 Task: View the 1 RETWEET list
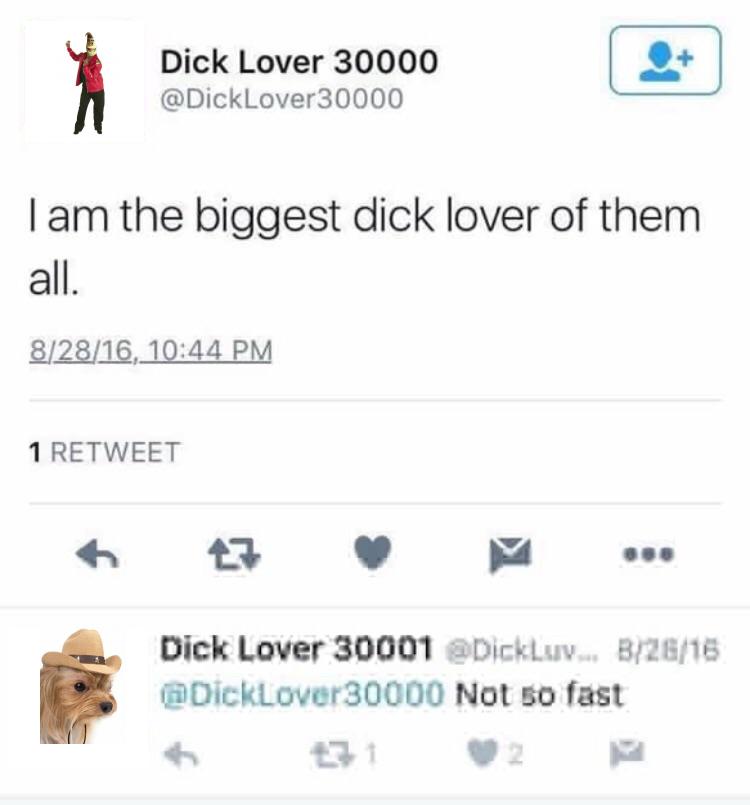point(105,452)
